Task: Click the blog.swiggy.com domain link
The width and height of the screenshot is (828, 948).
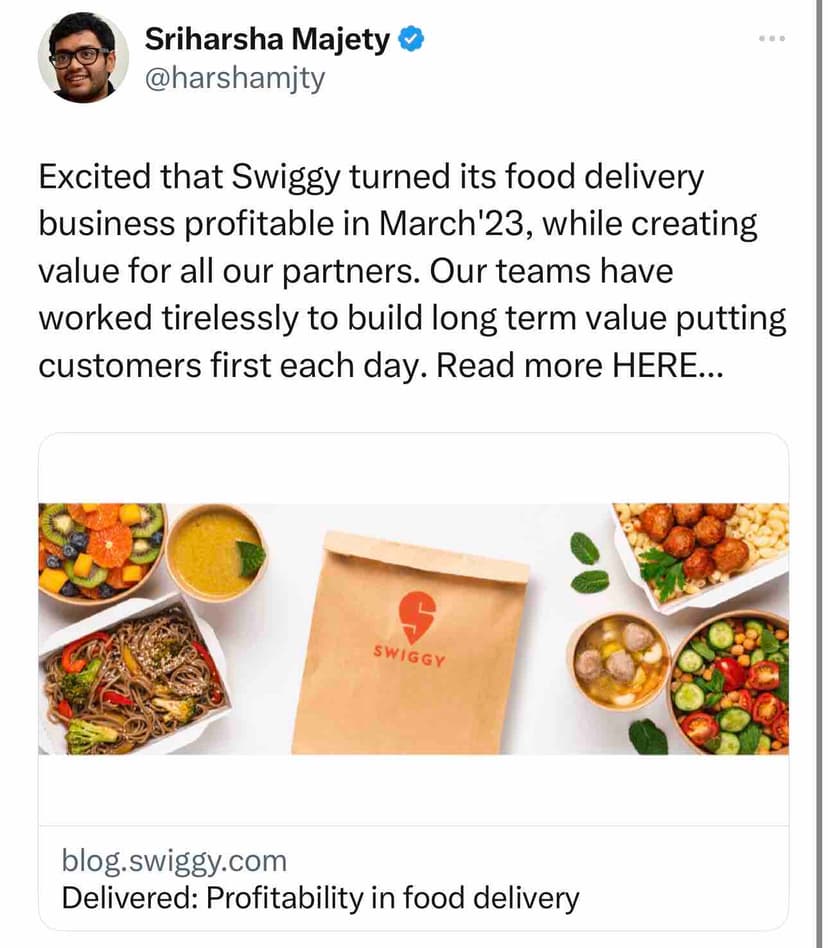Action: coord(174,861)
